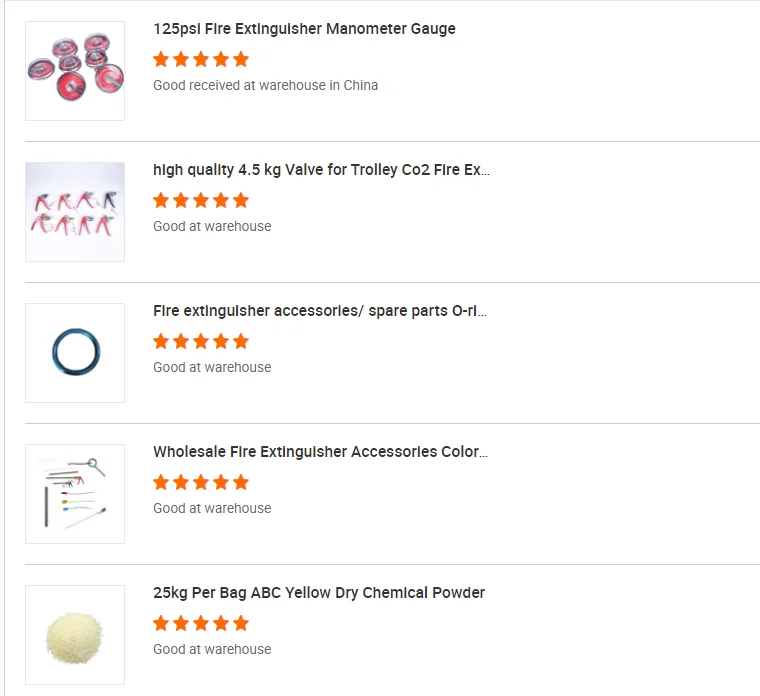
Task: Open 'high quality 4.5 kg Valve' product link
Action: pos(321,170)
